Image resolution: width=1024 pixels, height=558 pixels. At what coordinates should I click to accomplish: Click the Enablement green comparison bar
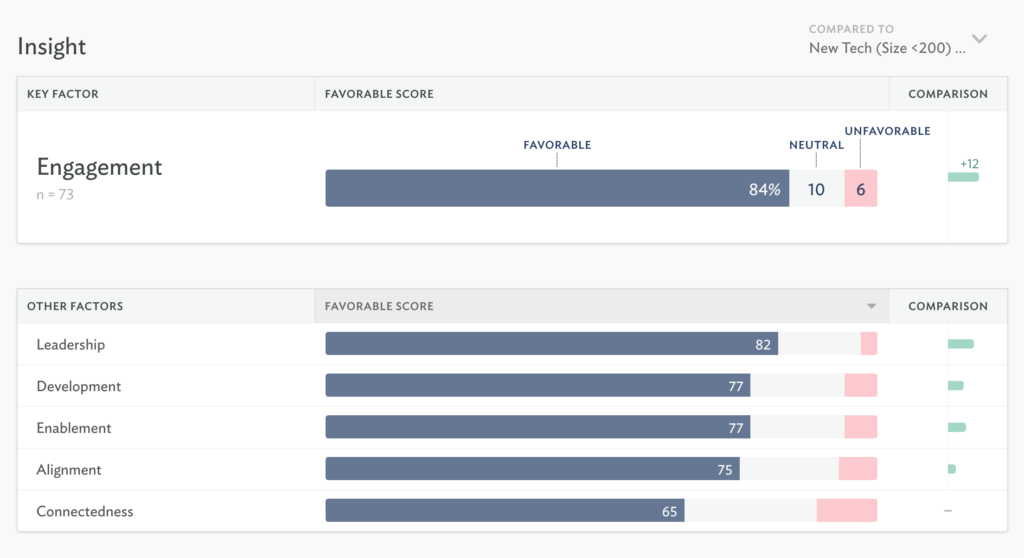click(957, 427)
